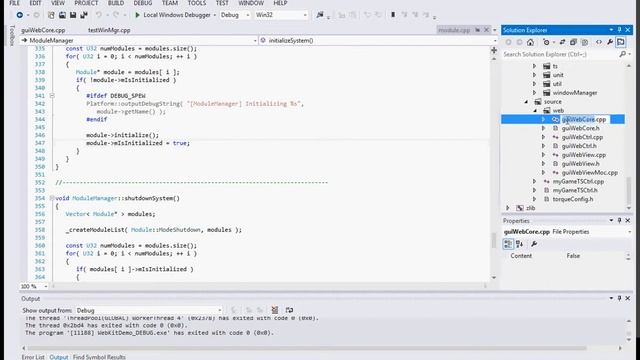This screenshot has height=360, width=640.
Task: Open the Win32 platform dropdown
Action: click(x=281, y=15)
